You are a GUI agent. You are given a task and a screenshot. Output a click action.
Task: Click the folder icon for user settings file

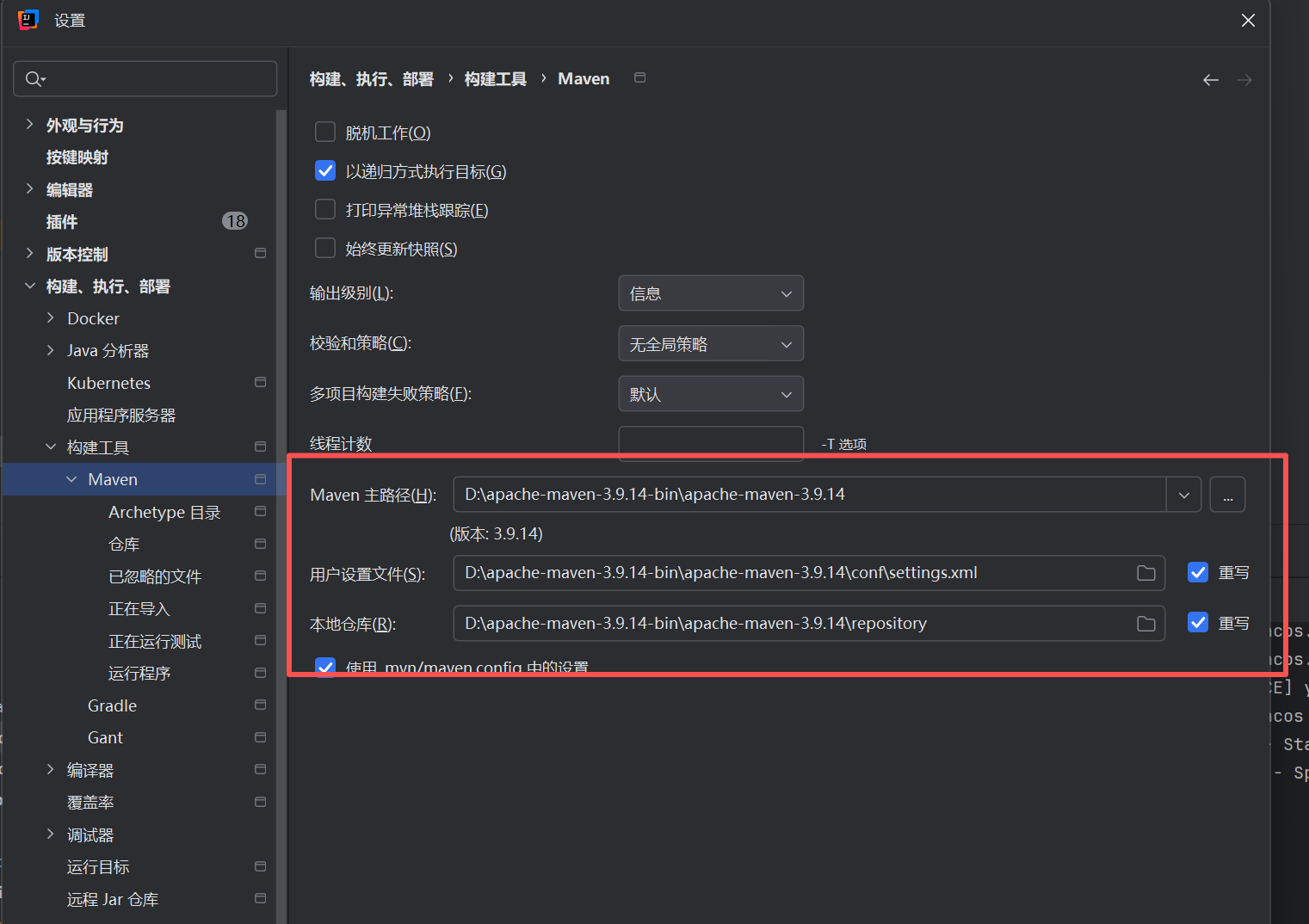click(1145, 573)
